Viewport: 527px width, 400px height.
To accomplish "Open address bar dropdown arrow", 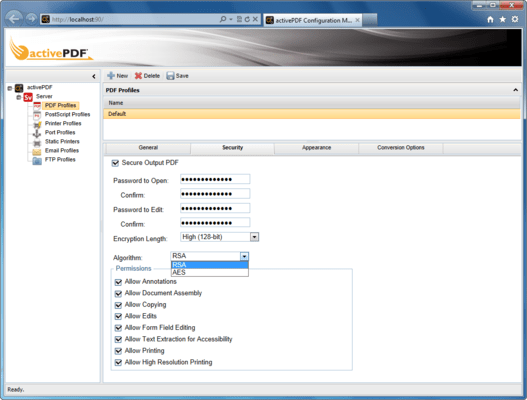I will (x=231, y=19).
